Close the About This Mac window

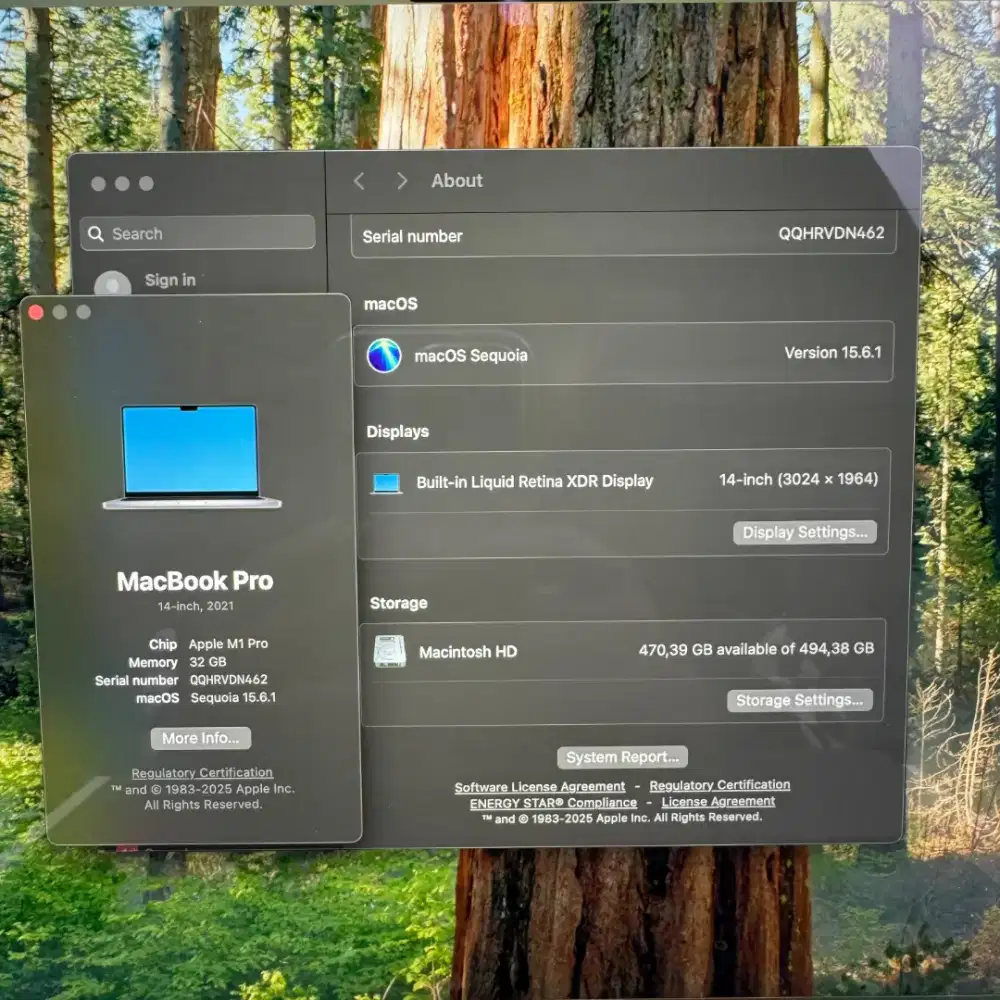(x=36, y=312)
